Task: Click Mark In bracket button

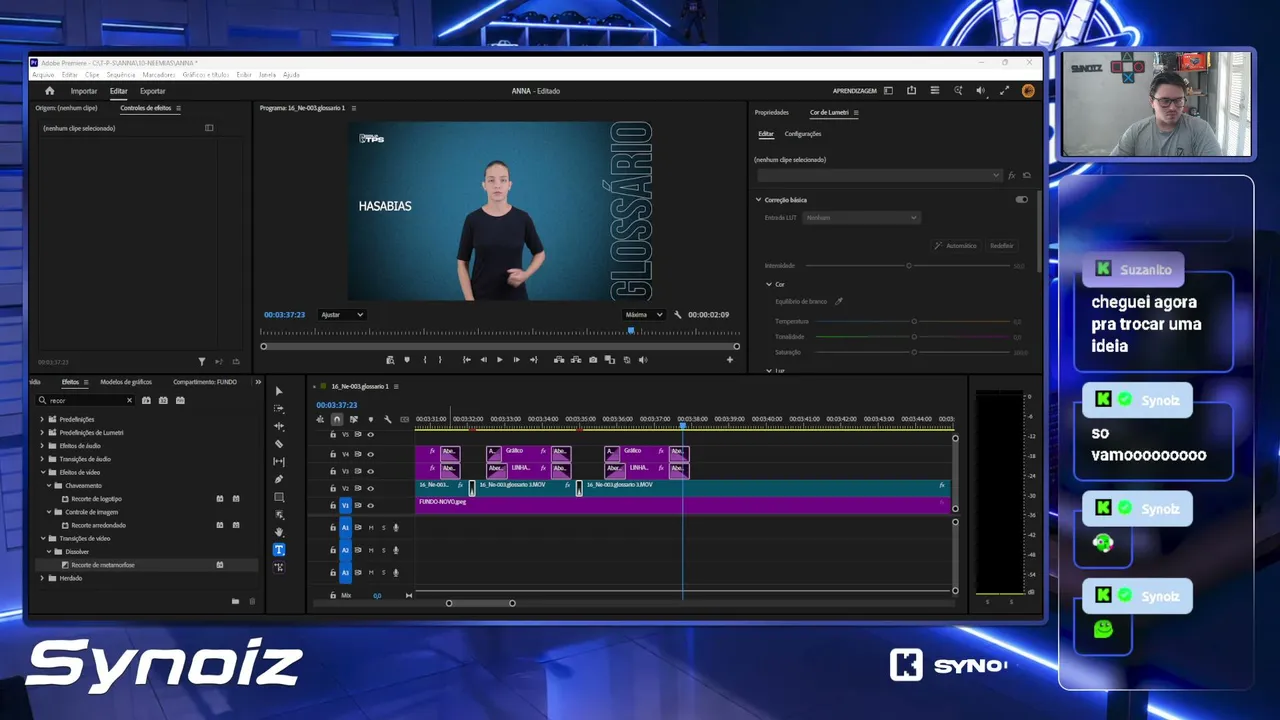Action: coord(425,360)
